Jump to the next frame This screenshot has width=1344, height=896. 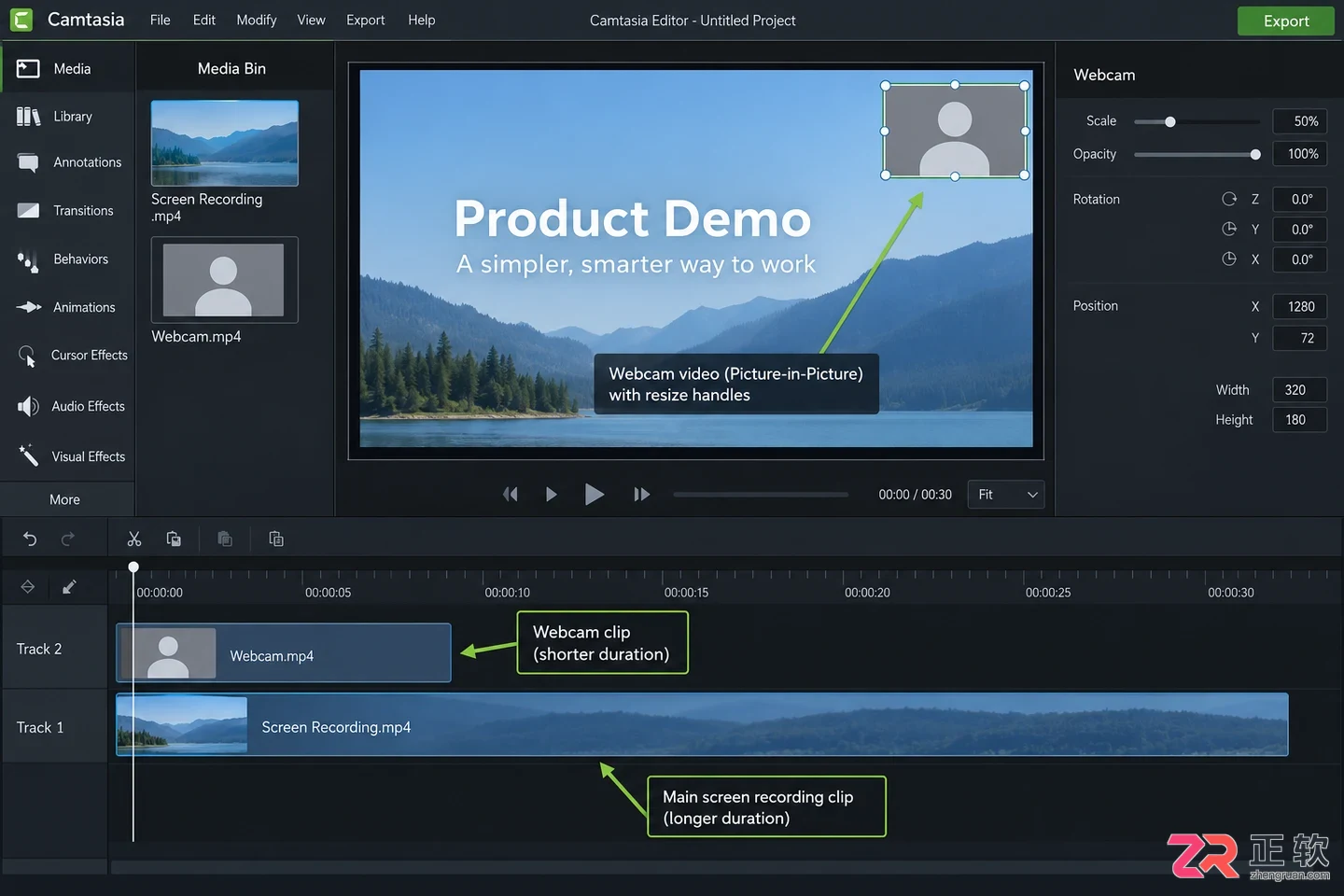[x=641, y=495]
